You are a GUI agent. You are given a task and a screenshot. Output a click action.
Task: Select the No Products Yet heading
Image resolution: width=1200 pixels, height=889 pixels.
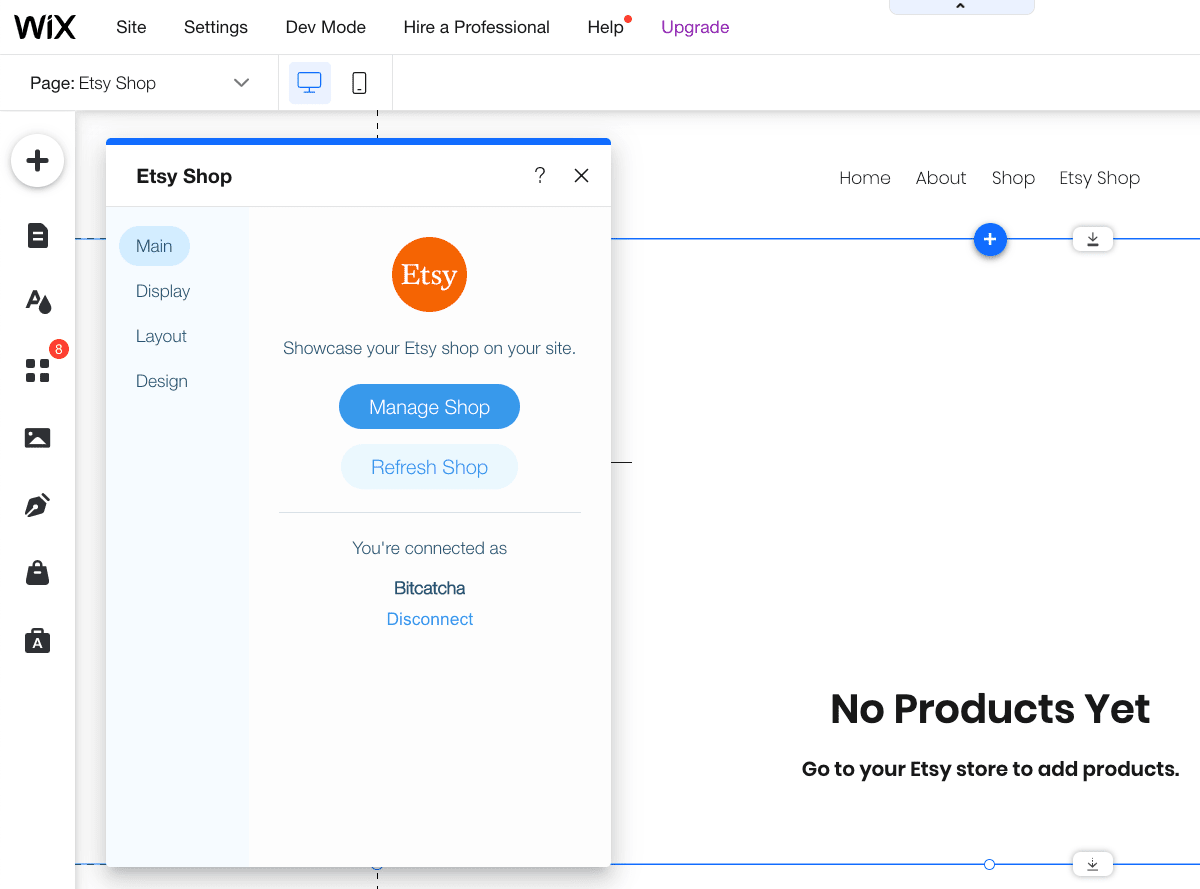tap(990, 709)
